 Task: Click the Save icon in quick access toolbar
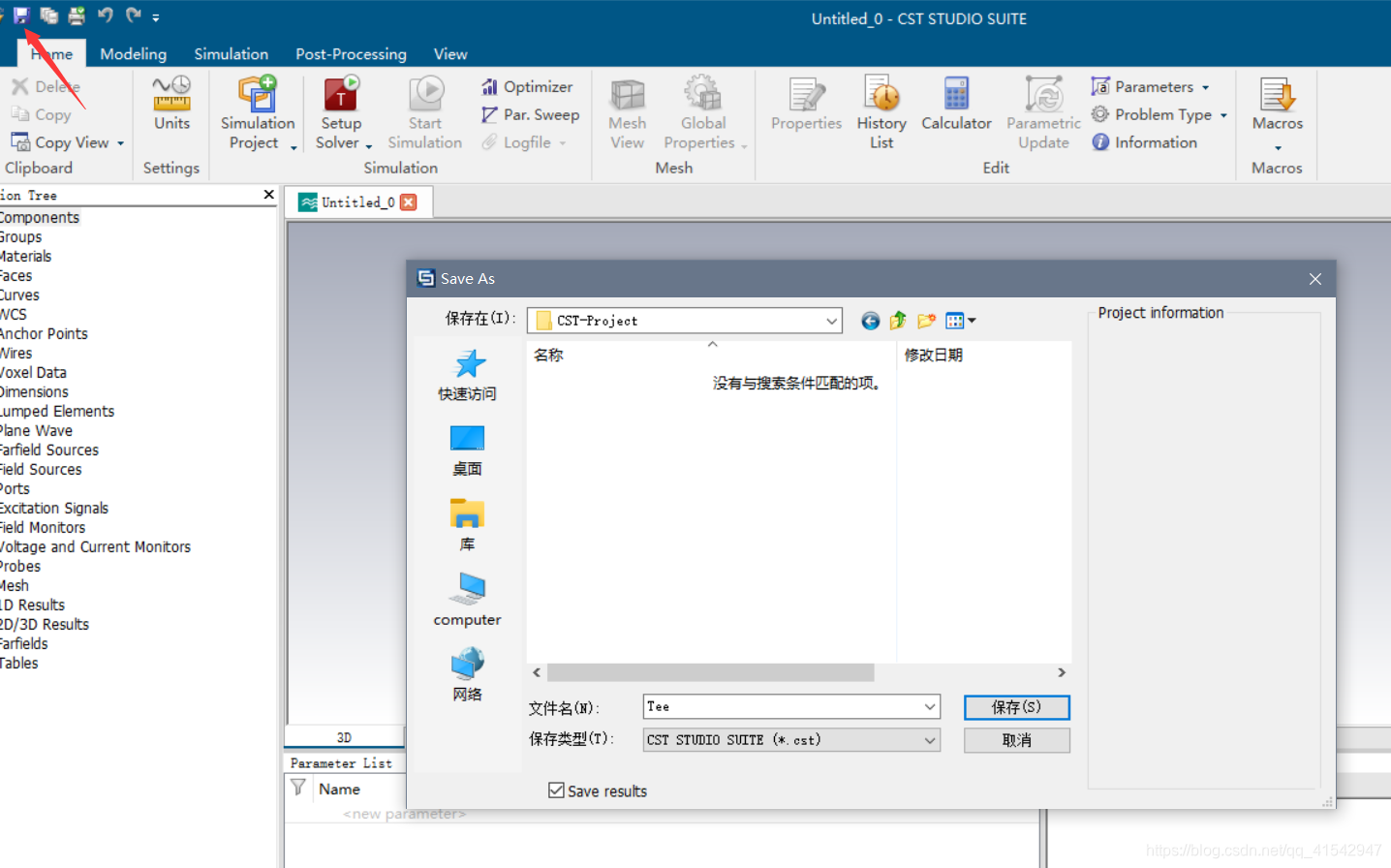[x=20, y=15]
